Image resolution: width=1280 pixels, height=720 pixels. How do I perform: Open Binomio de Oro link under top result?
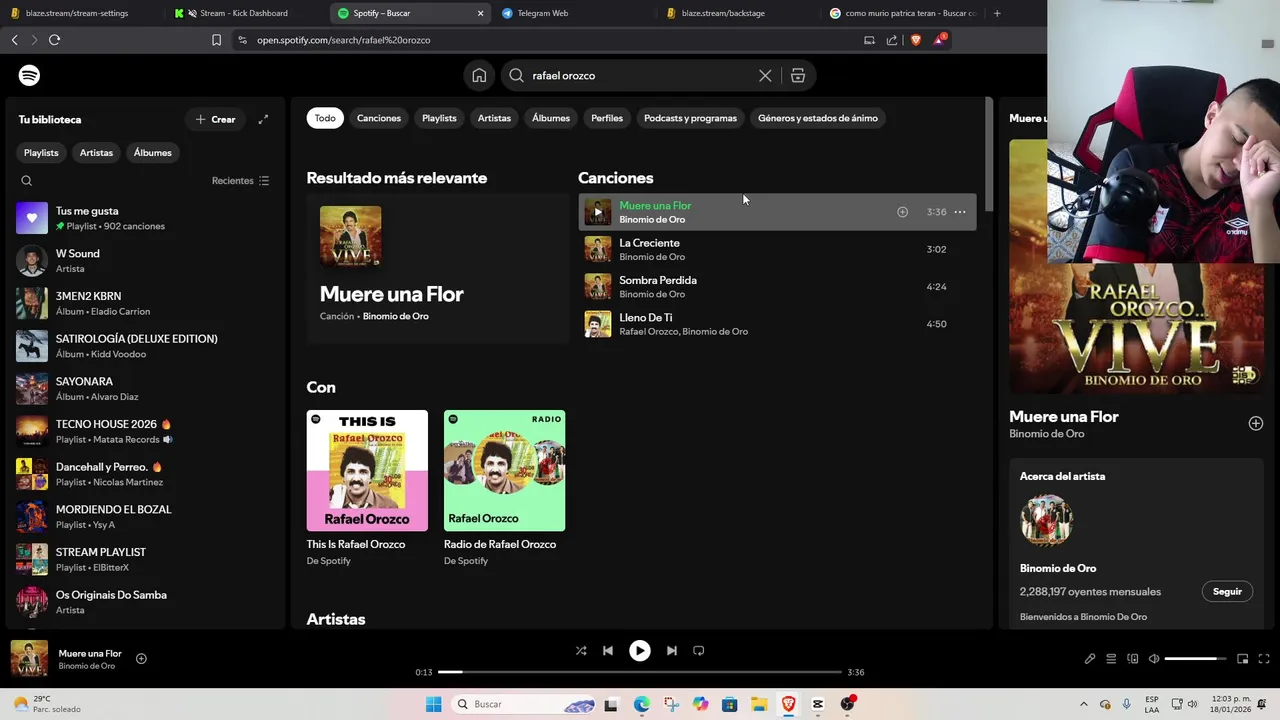pos(396,316)
